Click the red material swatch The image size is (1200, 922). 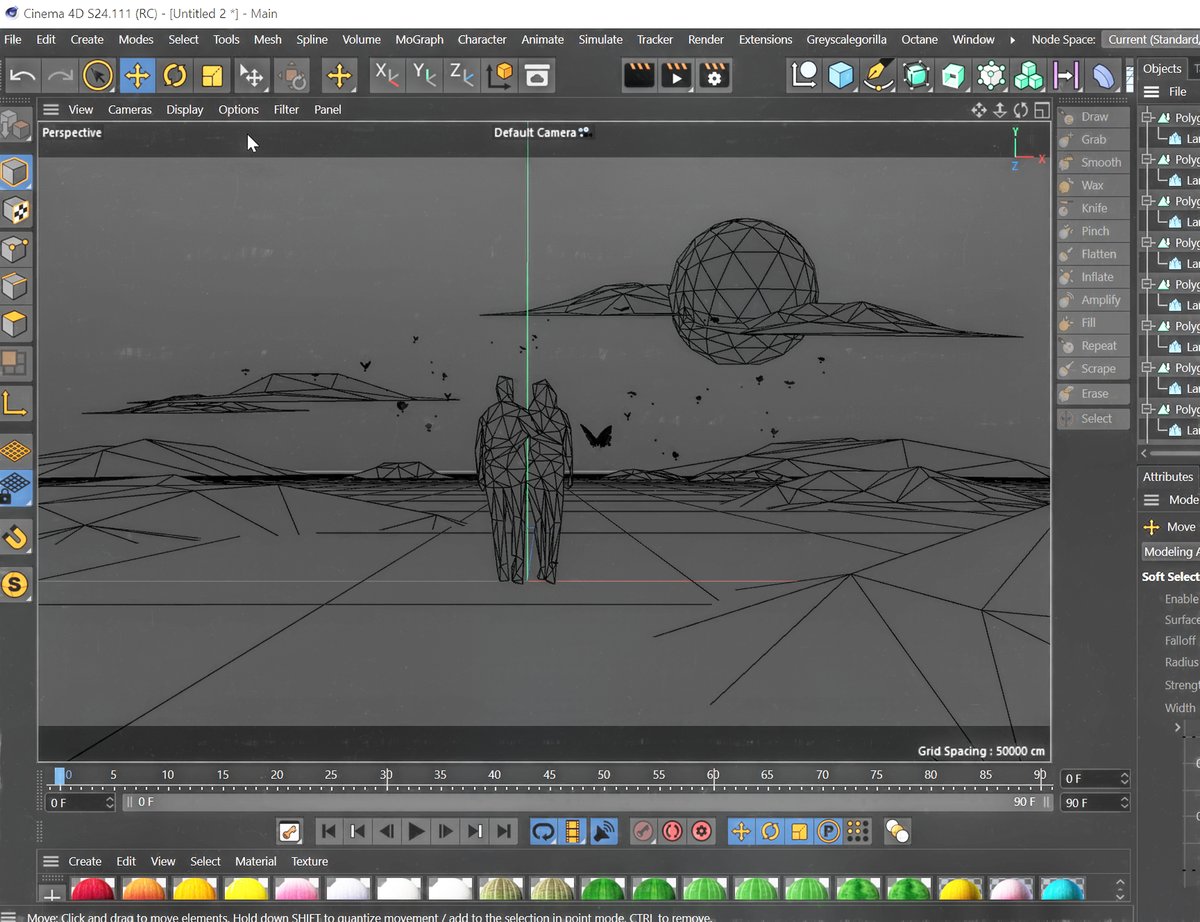coord(93,889)
